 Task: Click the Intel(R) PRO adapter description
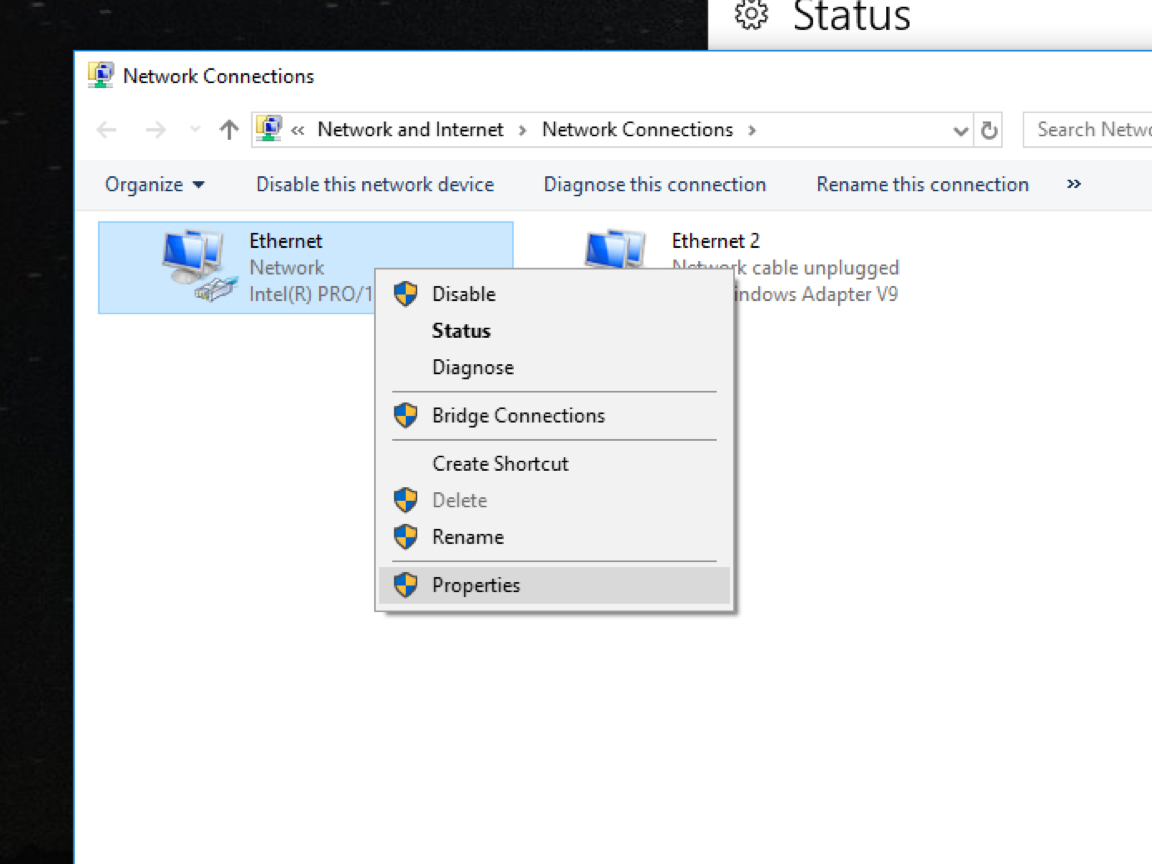pos(311,295)
